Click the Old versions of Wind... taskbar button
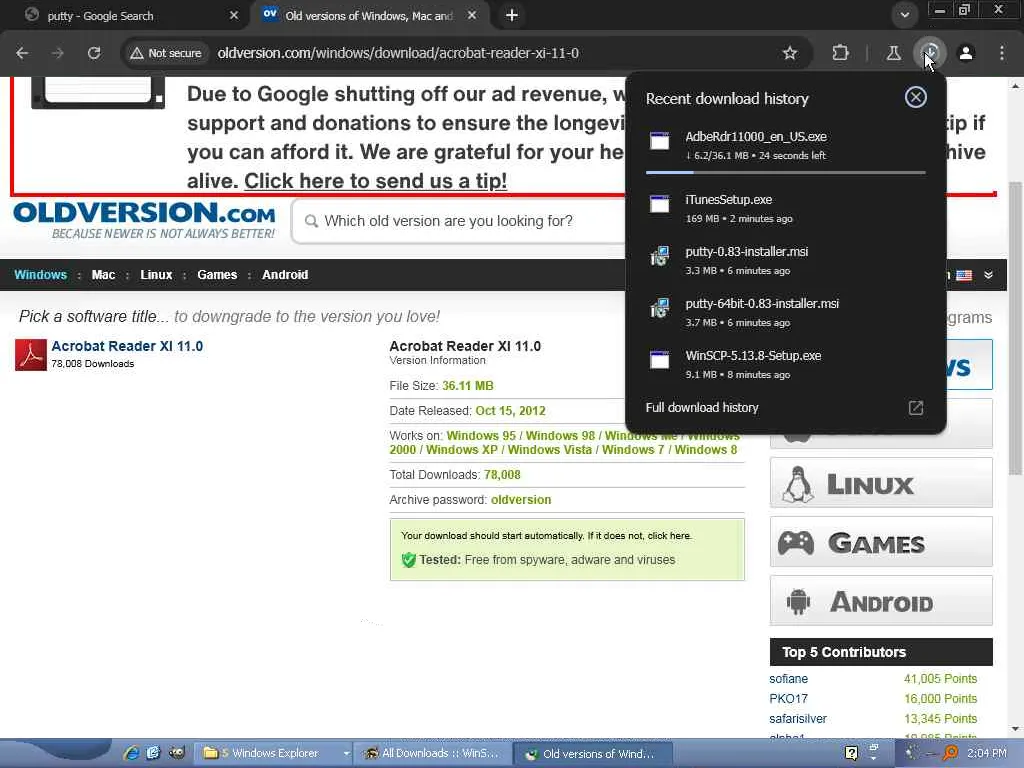The image size is (1024, 768). tap(592, 753)
